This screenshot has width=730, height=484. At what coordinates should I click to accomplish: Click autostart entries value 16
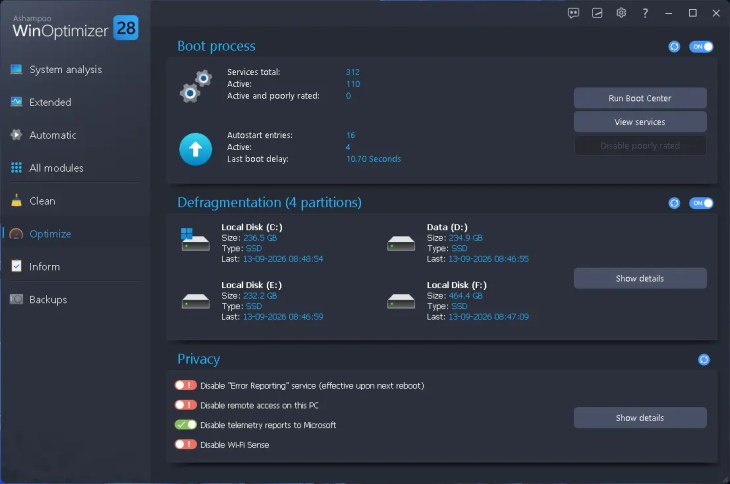(x=351, y=135)
